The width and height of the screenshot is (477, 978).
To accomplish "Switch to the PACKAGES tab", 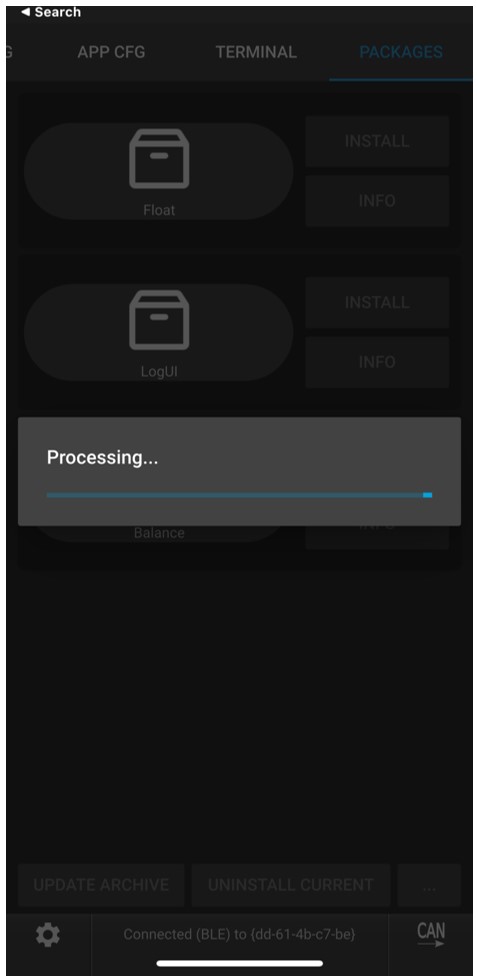I will (401, 52).
